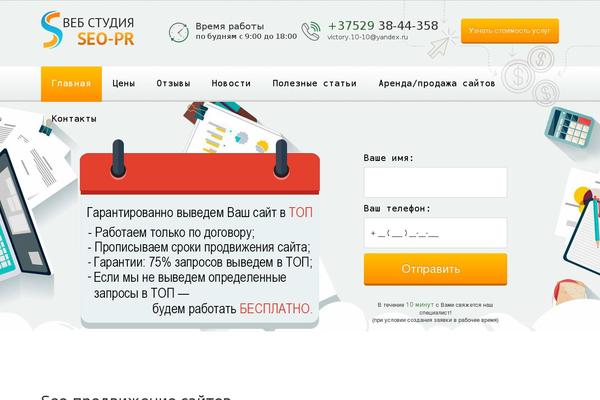Click the SEO-PR web studio logo
Image resolution: width=600 pixels, height=400 pixels.
[x=88, y=29]
